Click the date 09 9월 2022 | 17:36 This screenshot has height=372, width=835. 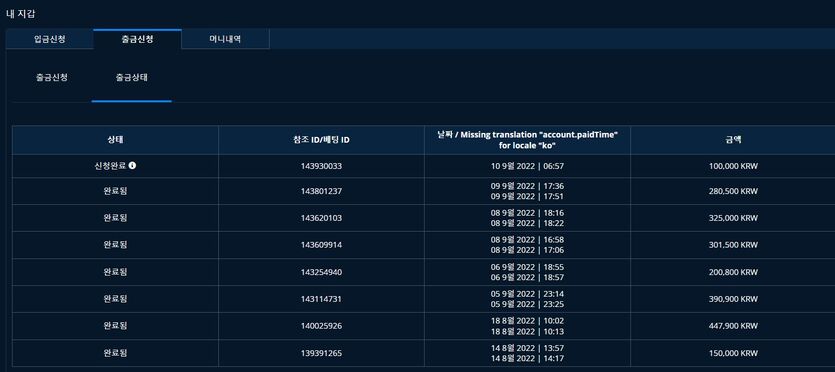tap(527, 186)
